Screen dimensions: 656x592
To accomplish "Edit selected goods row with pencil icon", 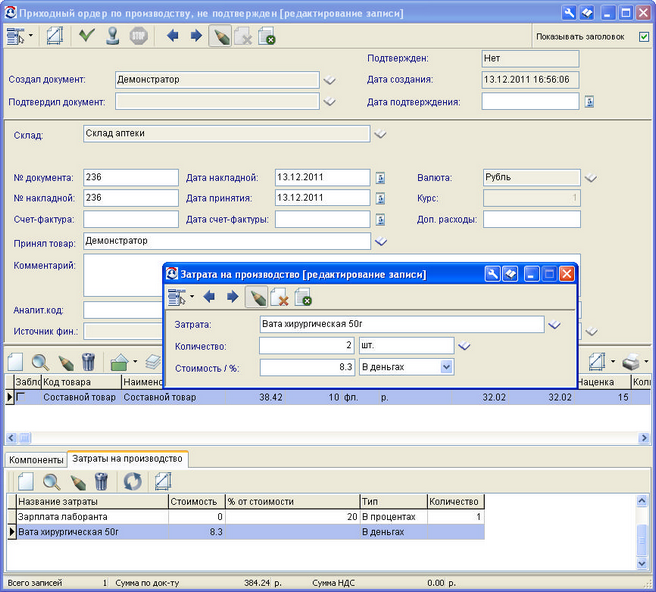I will point(66,363).
